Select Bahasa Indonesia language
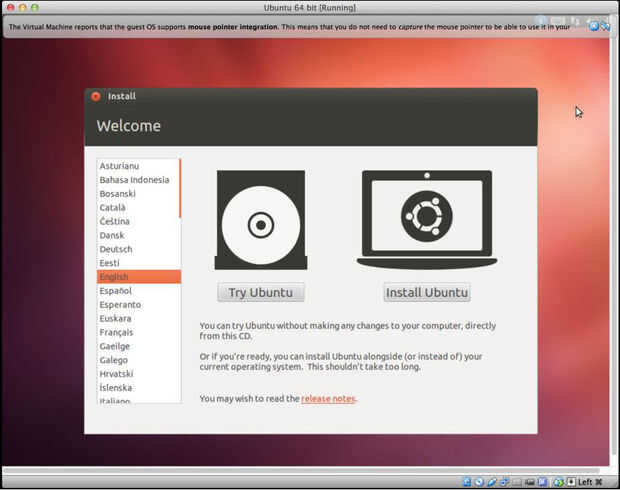Screen dimensions: 620x490 click(138, 180)
